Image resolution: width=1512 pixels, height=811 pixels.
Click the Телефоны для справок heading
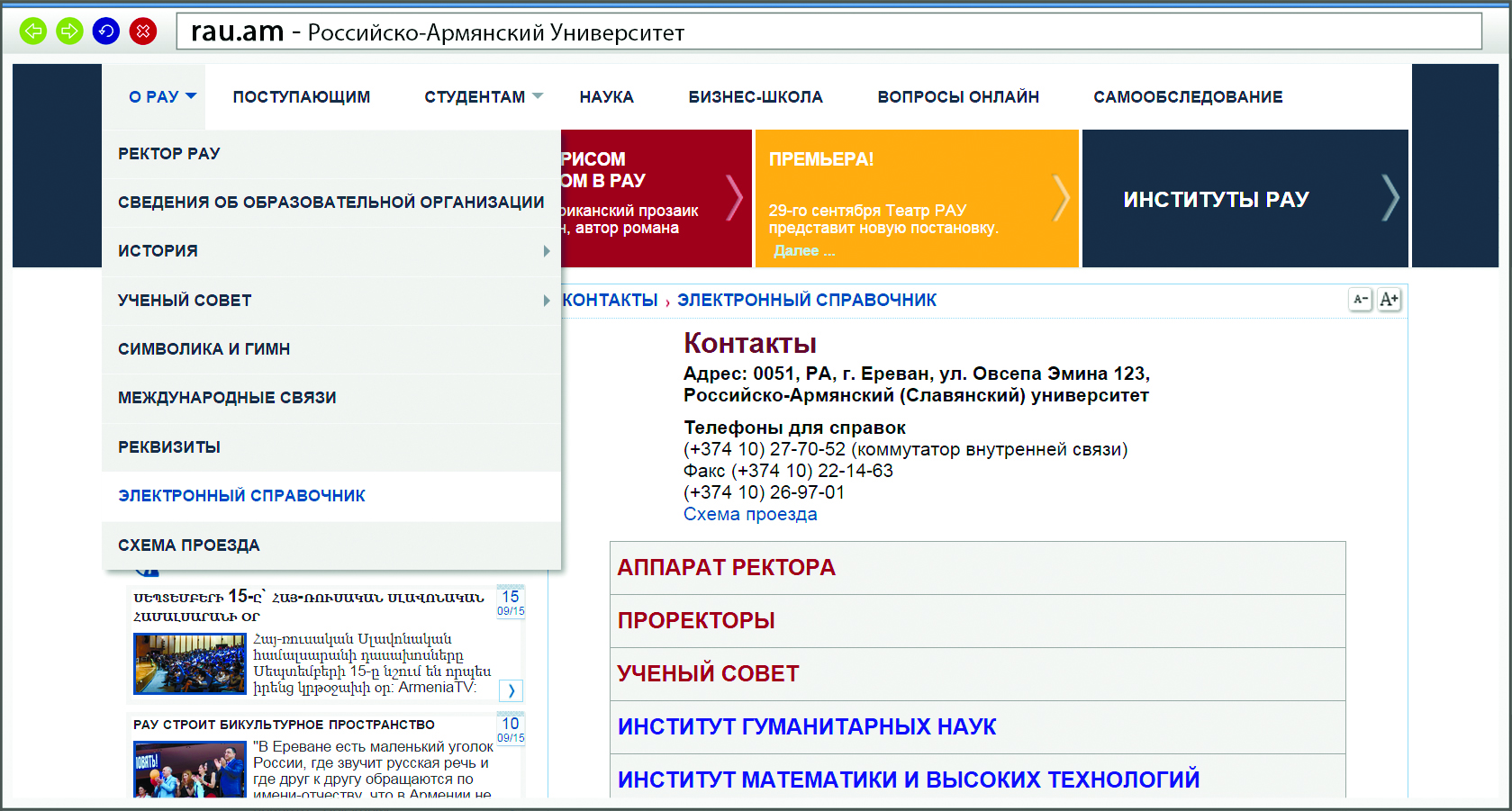coord(794,428)
